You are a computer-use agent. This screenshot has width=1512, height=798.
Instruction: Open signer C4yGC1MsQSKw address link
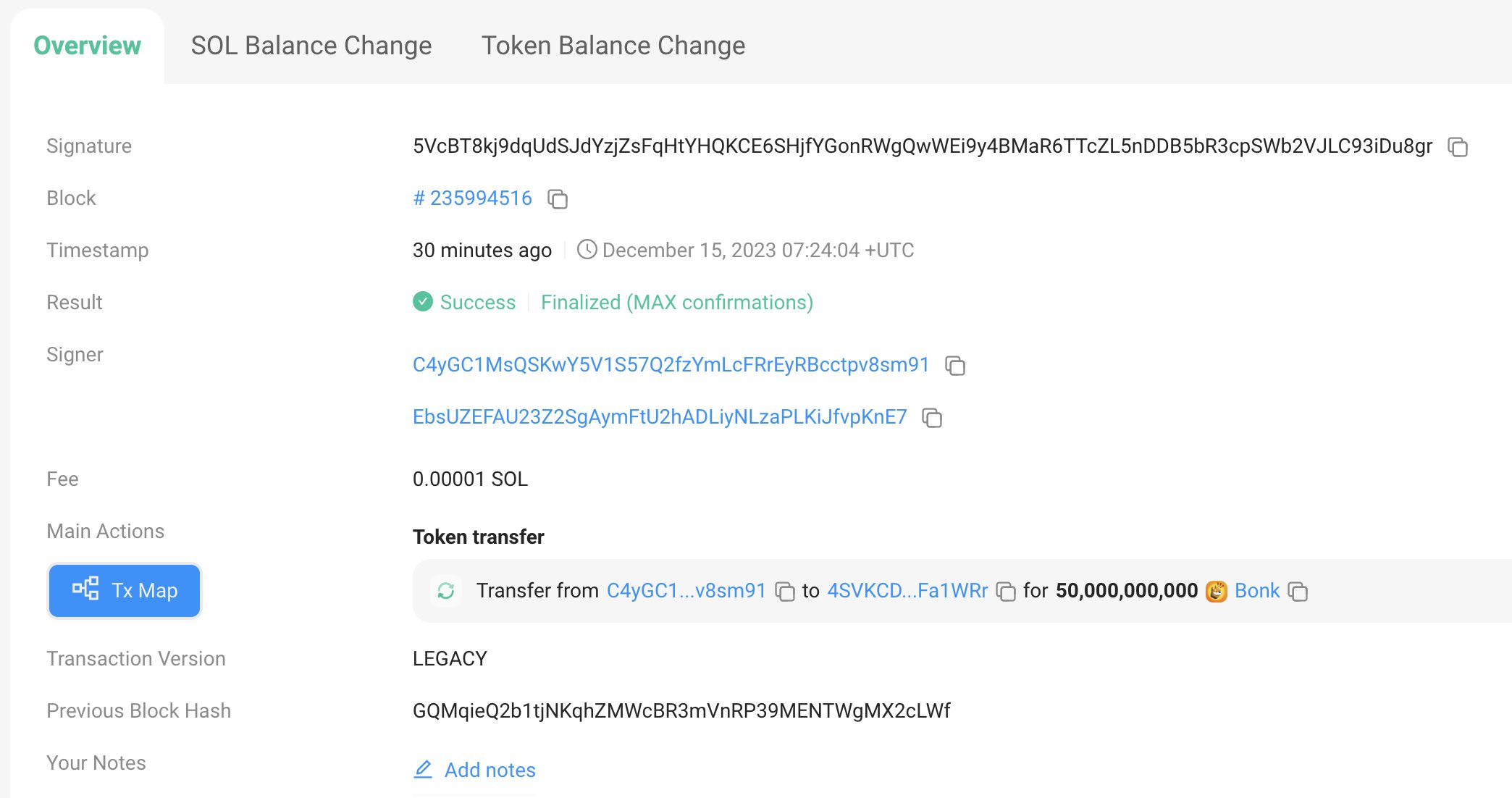click(x=671, y=364)
